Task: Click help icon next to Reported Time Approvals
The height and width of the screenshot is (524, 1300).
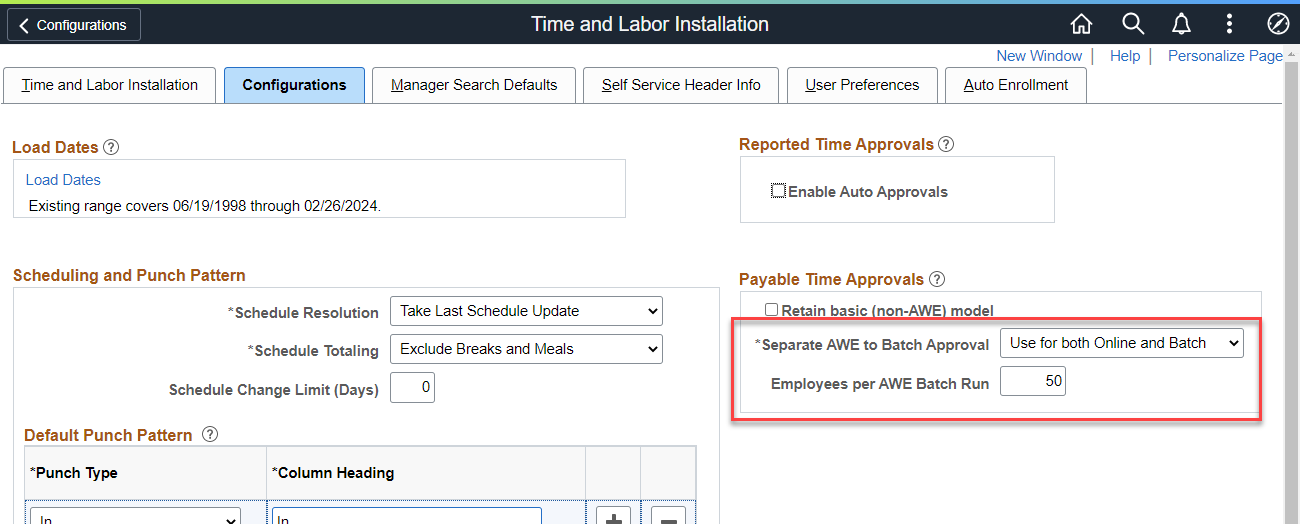Action: tap(946, 144)
